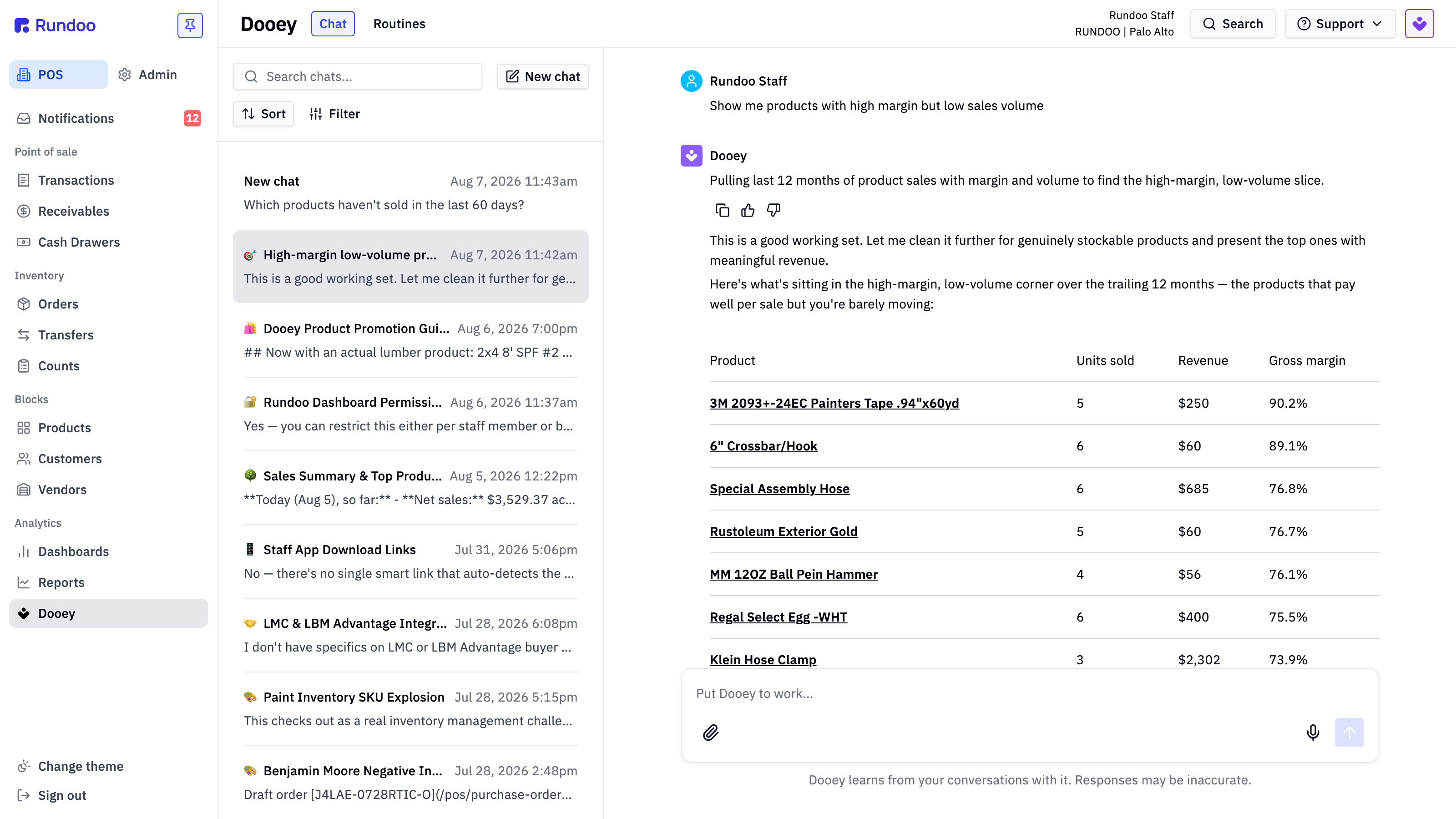The image size is (1456, 819).
Task: Open Sort options for chats
Action: (x=263, y=114)
